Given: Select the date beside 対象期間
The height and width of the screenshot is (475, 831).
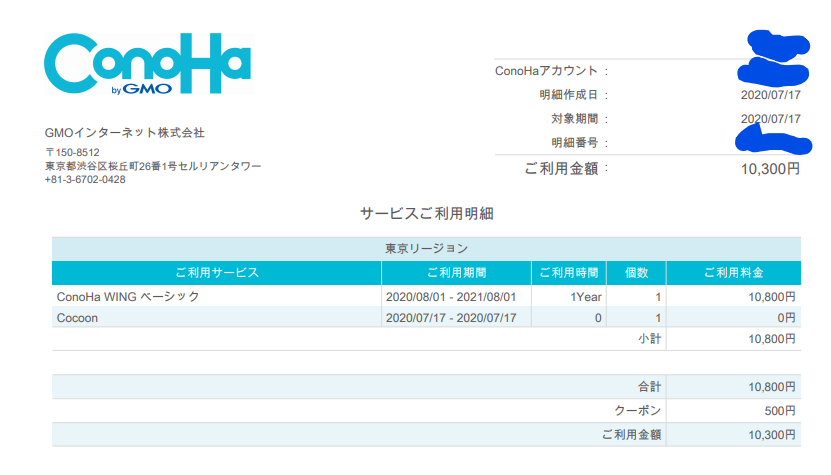Looking at the screenshot, I should 771,119.
